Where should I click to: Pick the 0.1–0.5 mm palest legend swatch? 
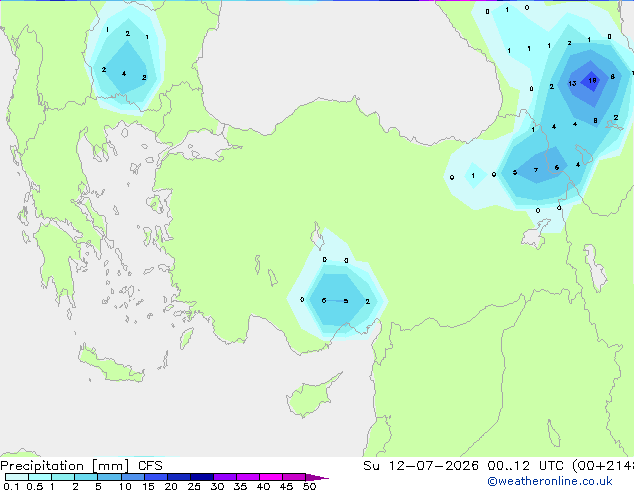(17, 477)
